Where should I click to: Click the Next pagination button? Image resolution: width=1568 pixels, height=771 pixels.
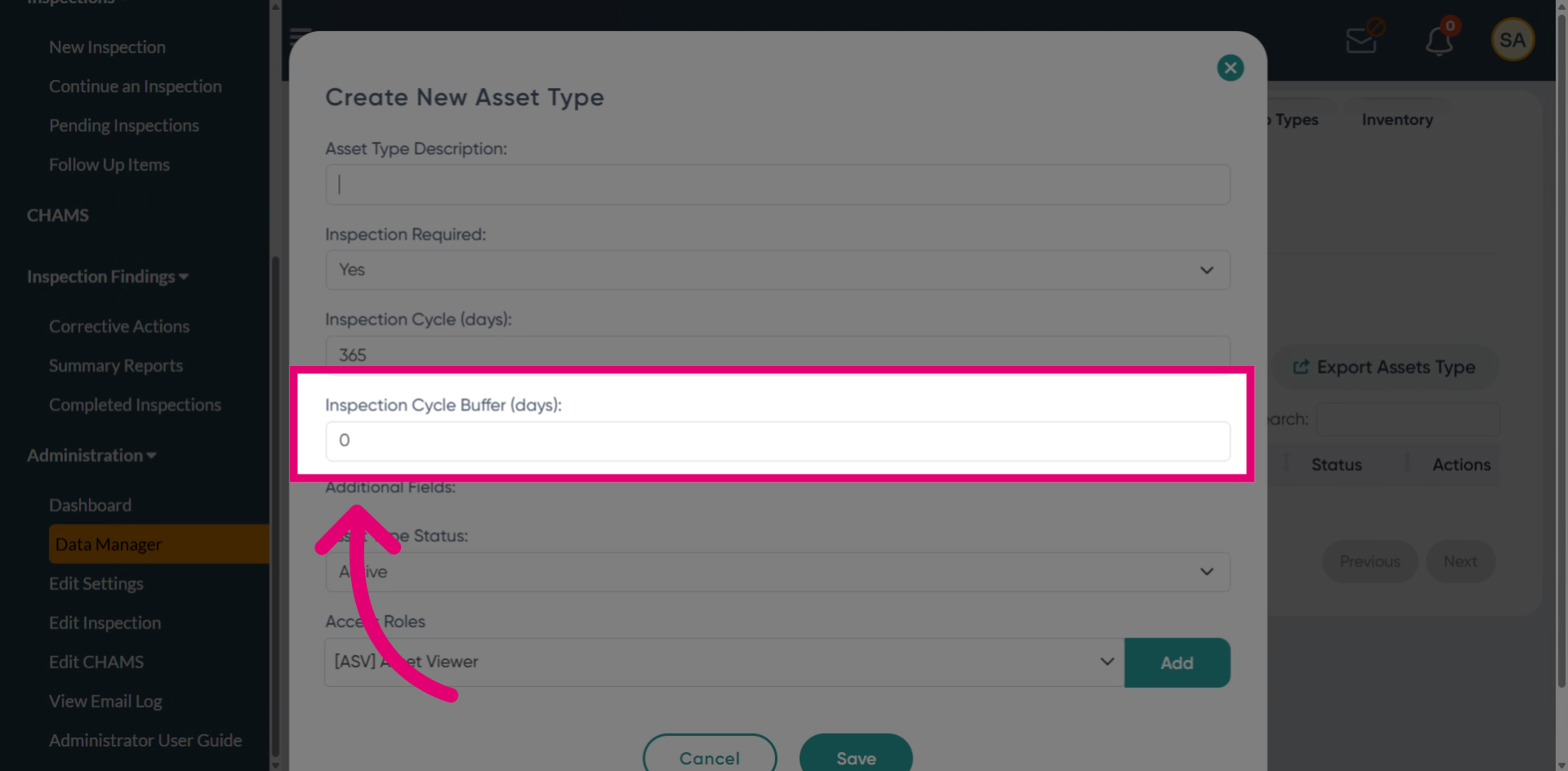[x=1460, y=562]
